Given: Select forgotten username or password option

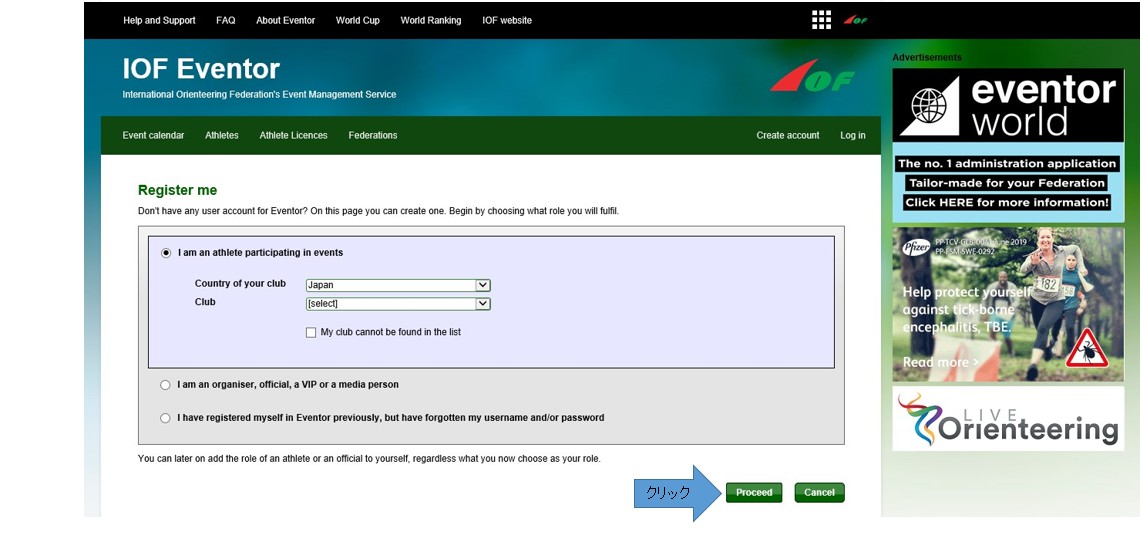Looking at the screenshot, I should point(166,418).
